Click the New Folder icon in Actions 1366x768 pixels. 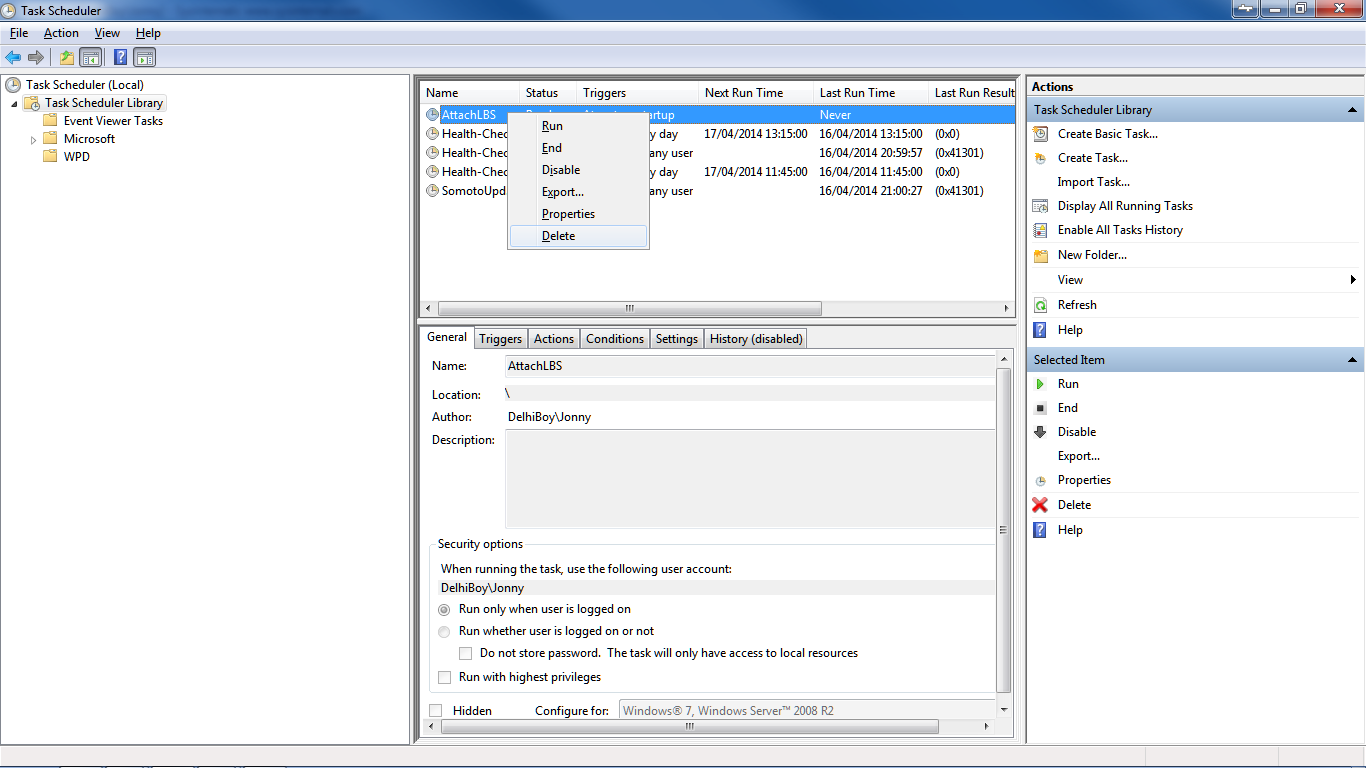(x=1040, y=255)
